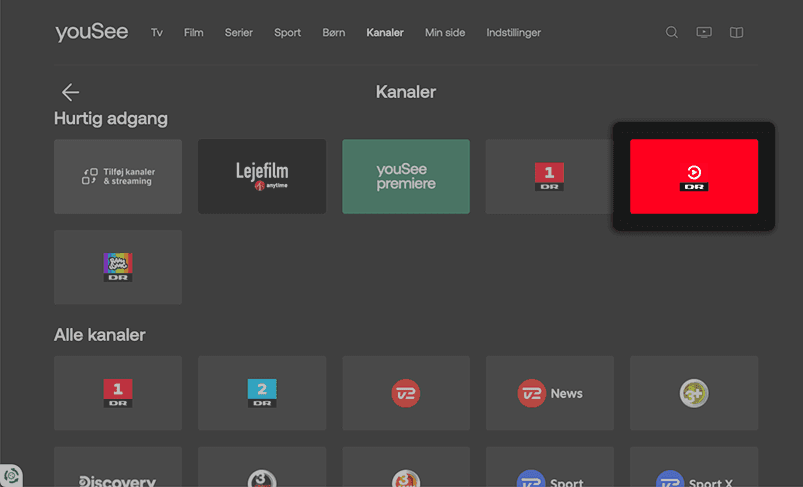The image size is (803, 487).
Task: Go to the Sport section
Action: pyautogui.click(x=287, y=33)
